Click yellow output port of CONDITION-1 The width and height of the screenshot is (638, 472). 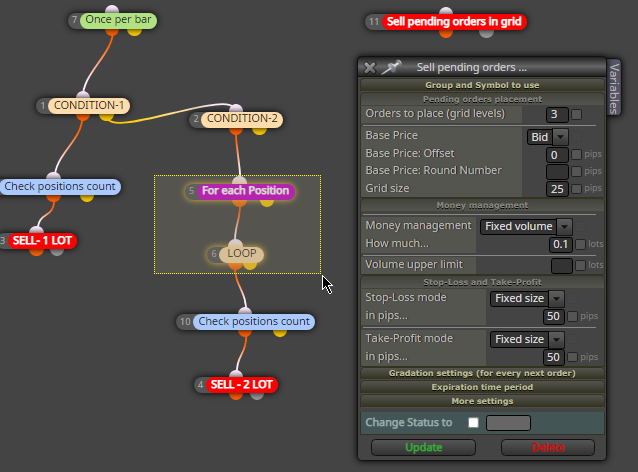click(x=106, y=116)
